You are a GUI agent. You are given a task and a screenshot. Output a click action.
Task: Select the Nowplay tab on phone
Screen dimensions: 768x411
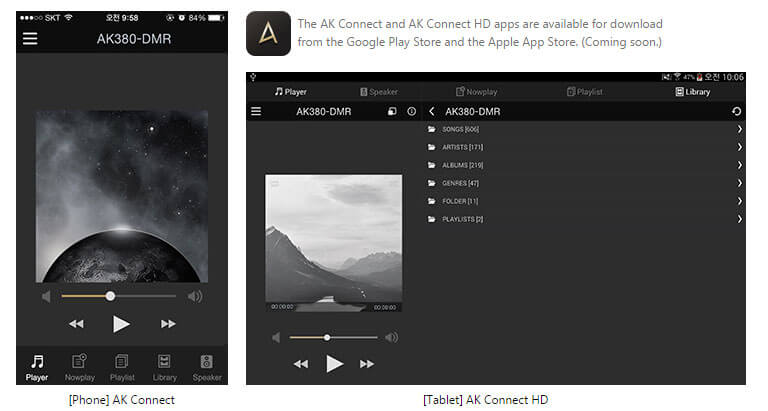[79, 367]
